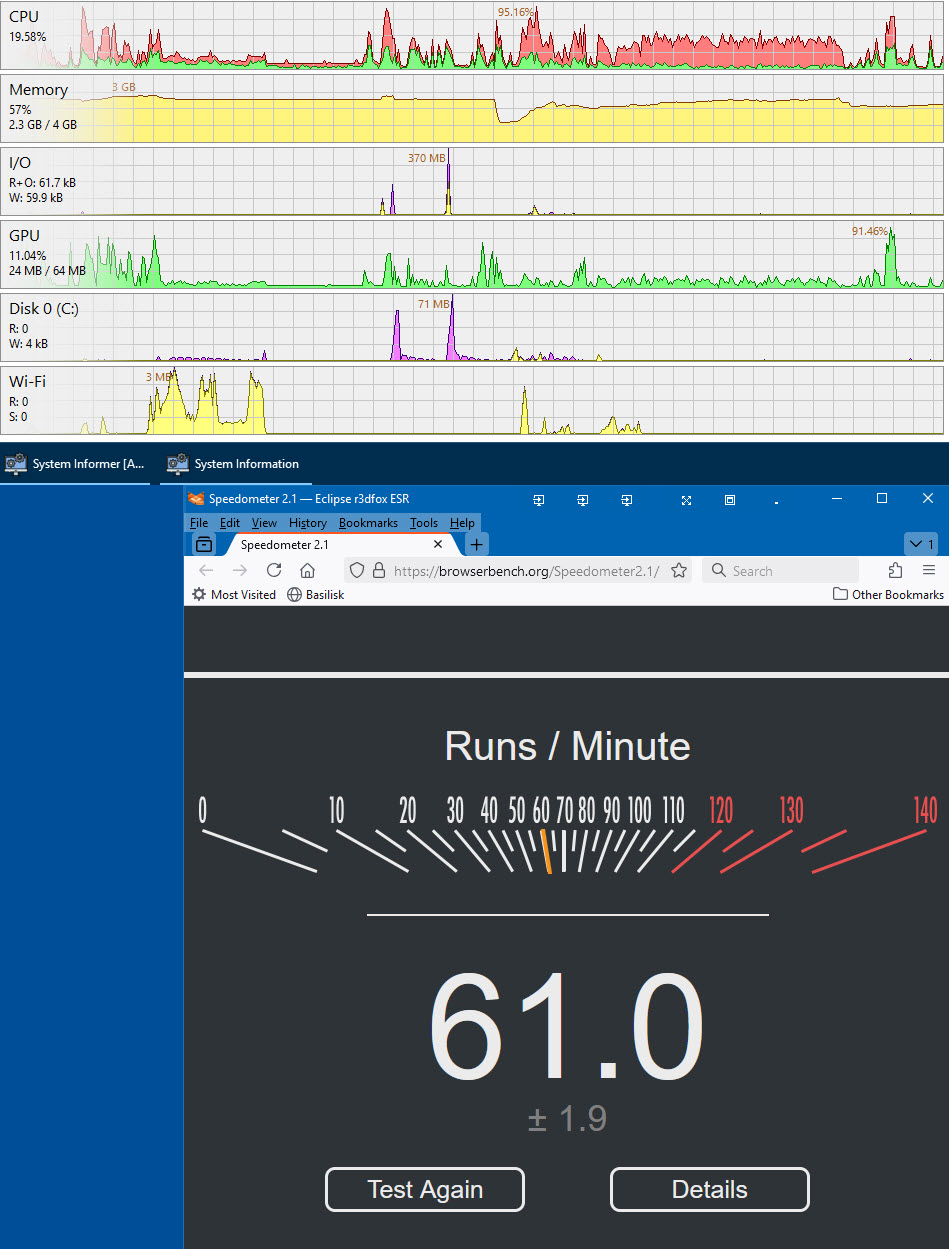Click the padlock site security icon
This screenshot has width=949, height=1249.
click(x=379, y=570)
